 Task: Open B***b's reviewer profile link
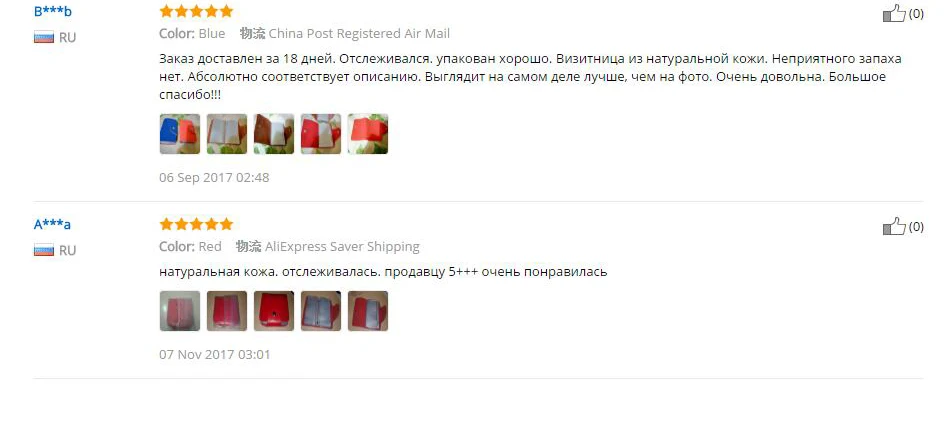click(53, 11)
